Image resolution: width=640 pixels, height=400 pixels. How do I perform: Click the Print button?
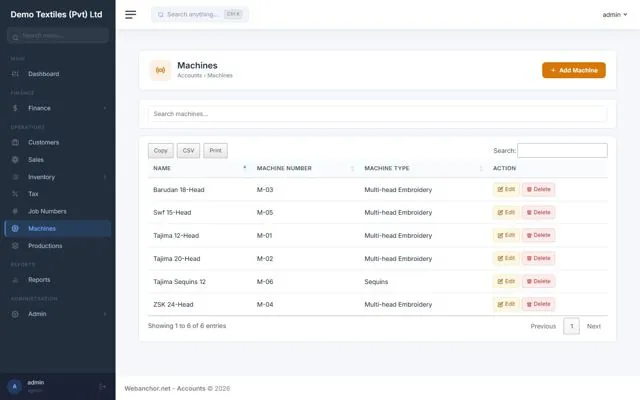point(216,151)
